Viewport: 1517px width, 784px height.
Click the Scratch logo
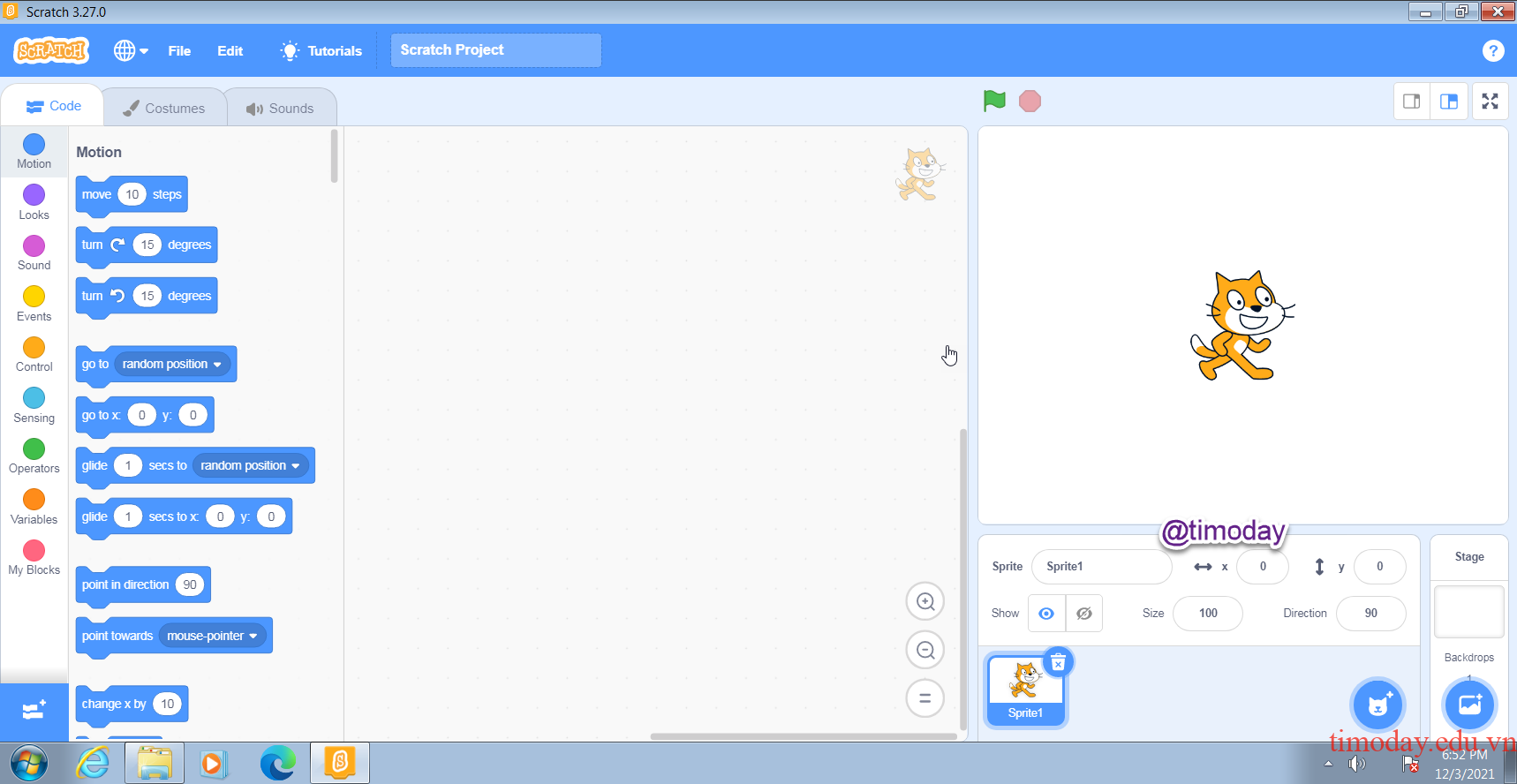pyautogui.click(x=51, y=50)
